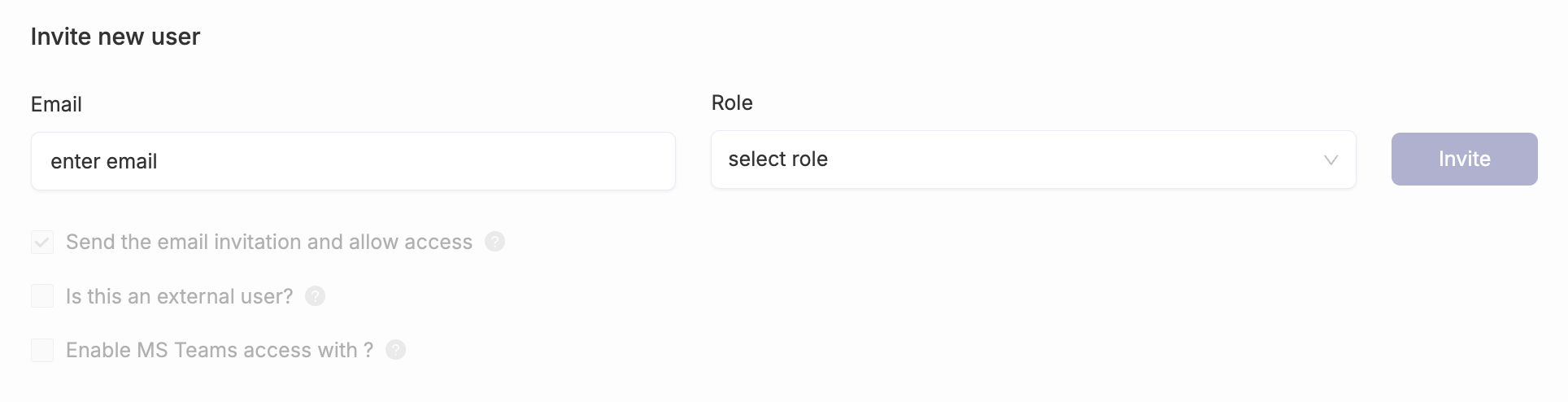Screen dimensions: 1568x402
Task: Open help icon next to MS Teams access
Action: [x=395, y=350]
